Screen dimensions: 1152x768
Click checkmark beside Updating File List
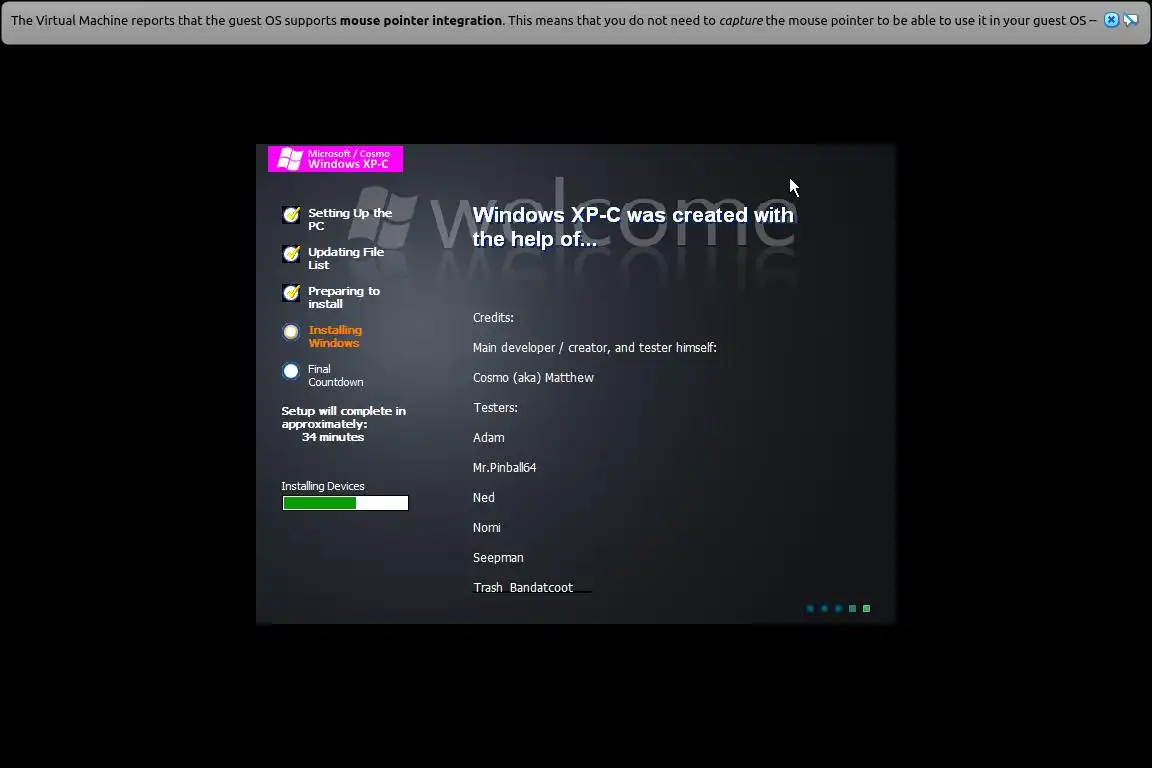click(291, 254)
